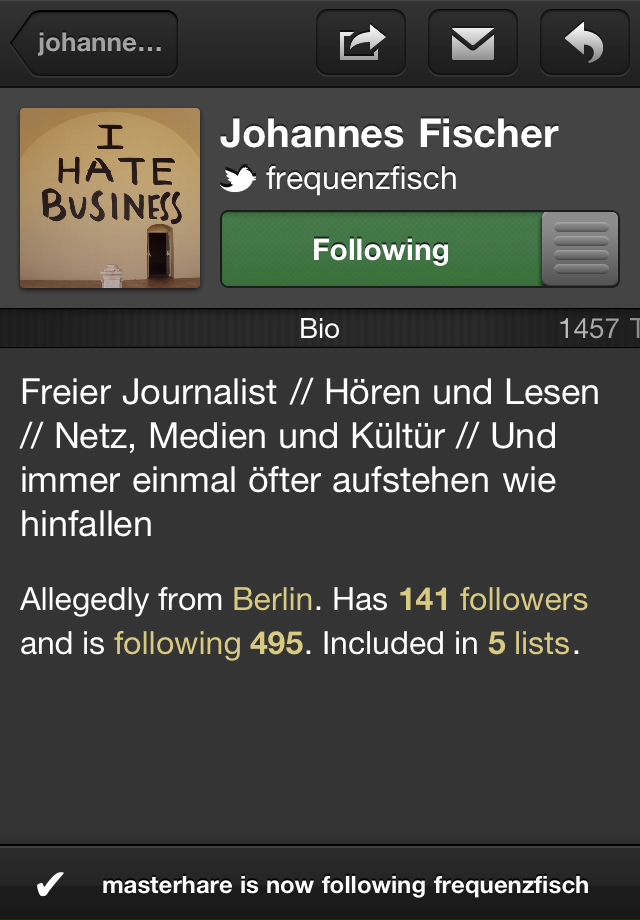Select the Bio tab
Screen dimensions: 640x920
tap(319, 328)
